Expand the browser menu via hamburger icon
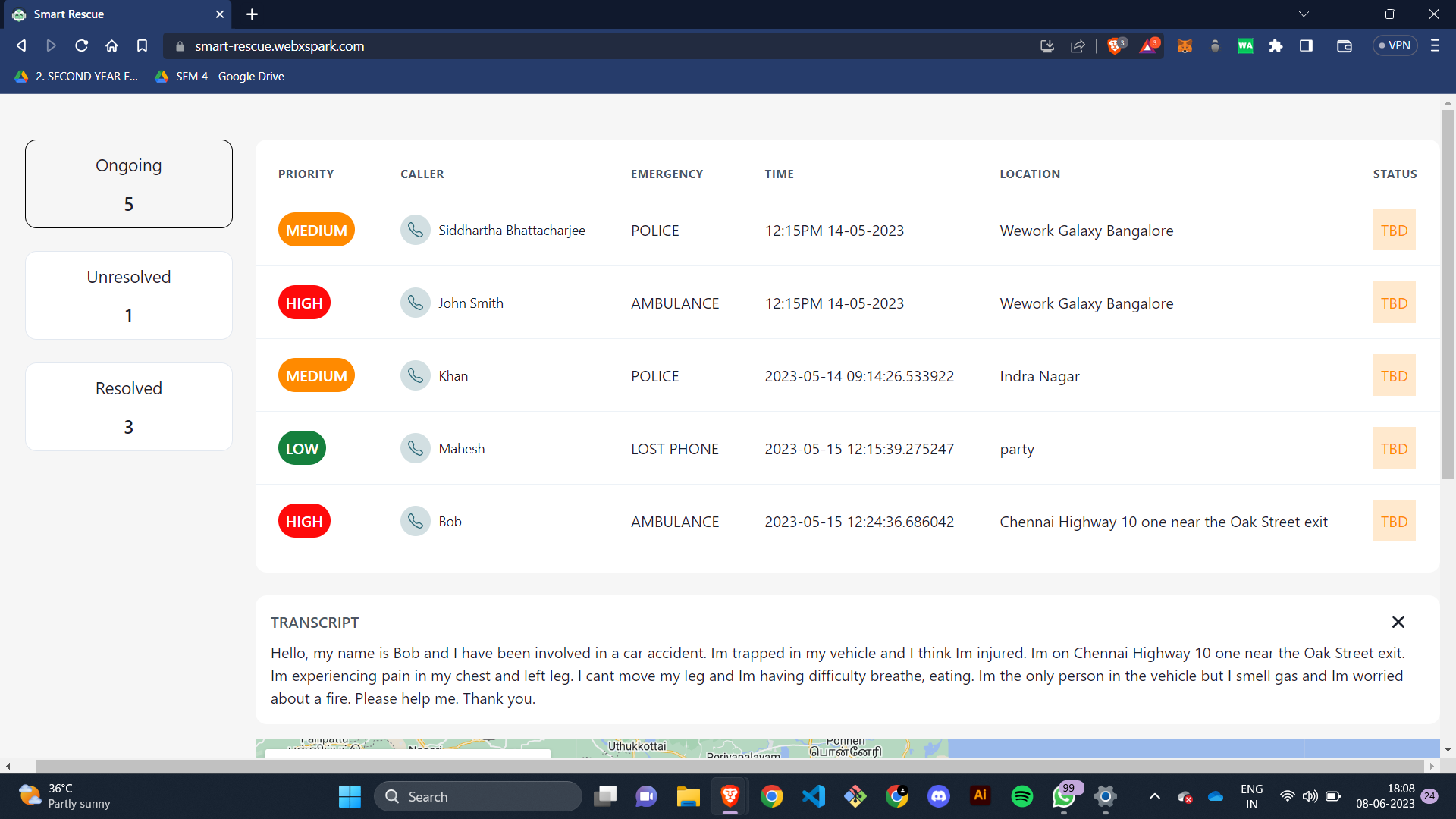Screen dimensions: 1456x819 point(1435,46)
